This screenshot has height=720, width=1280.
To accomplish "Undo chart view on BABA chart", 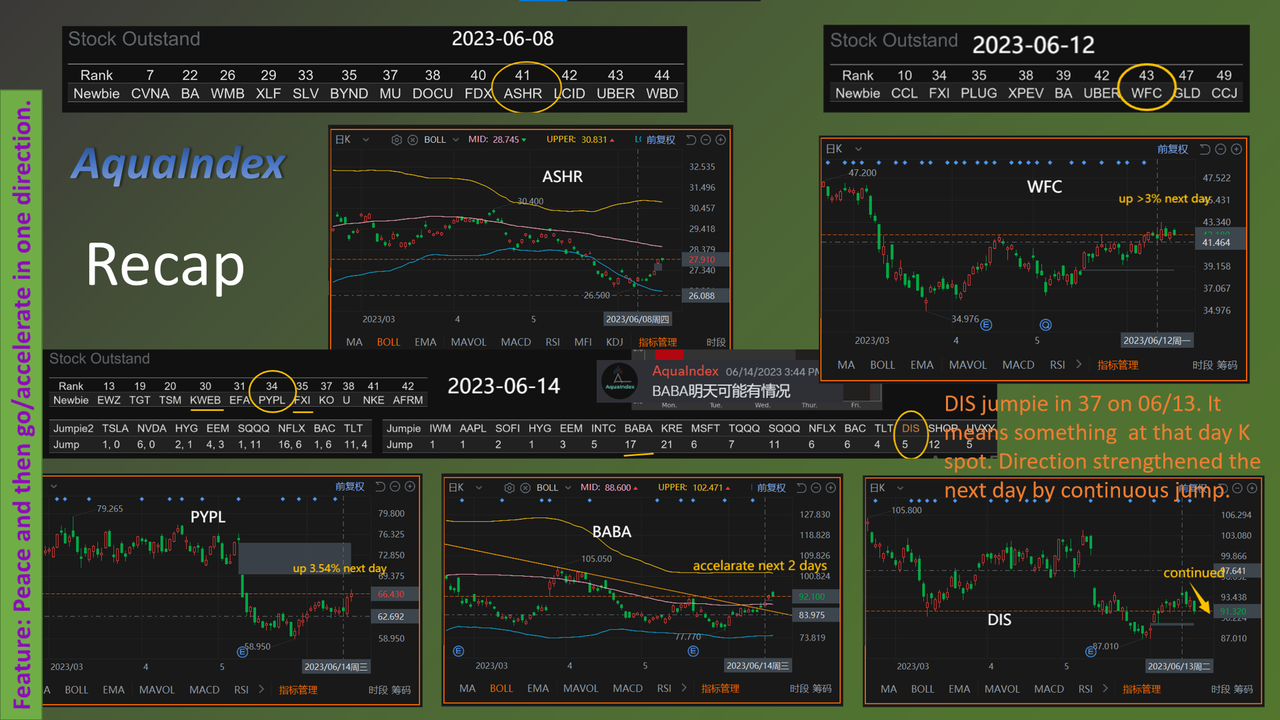I will [802, 488].
